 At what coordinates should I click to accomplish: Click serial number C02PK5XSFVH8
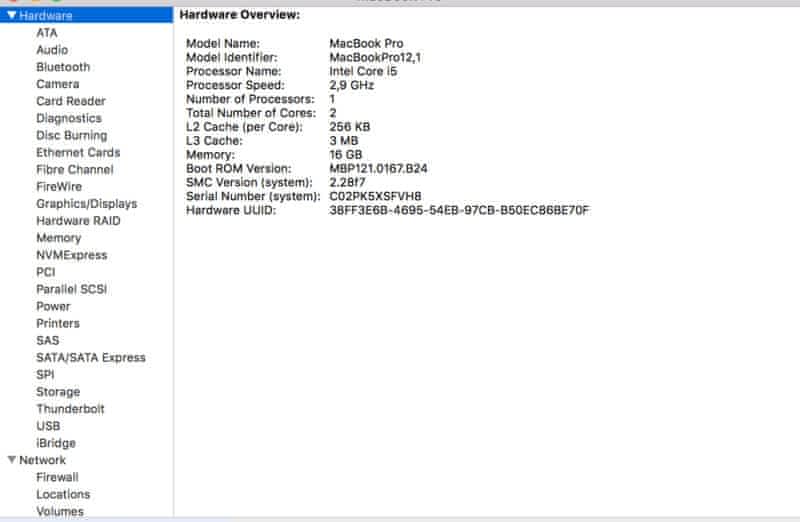376,196
